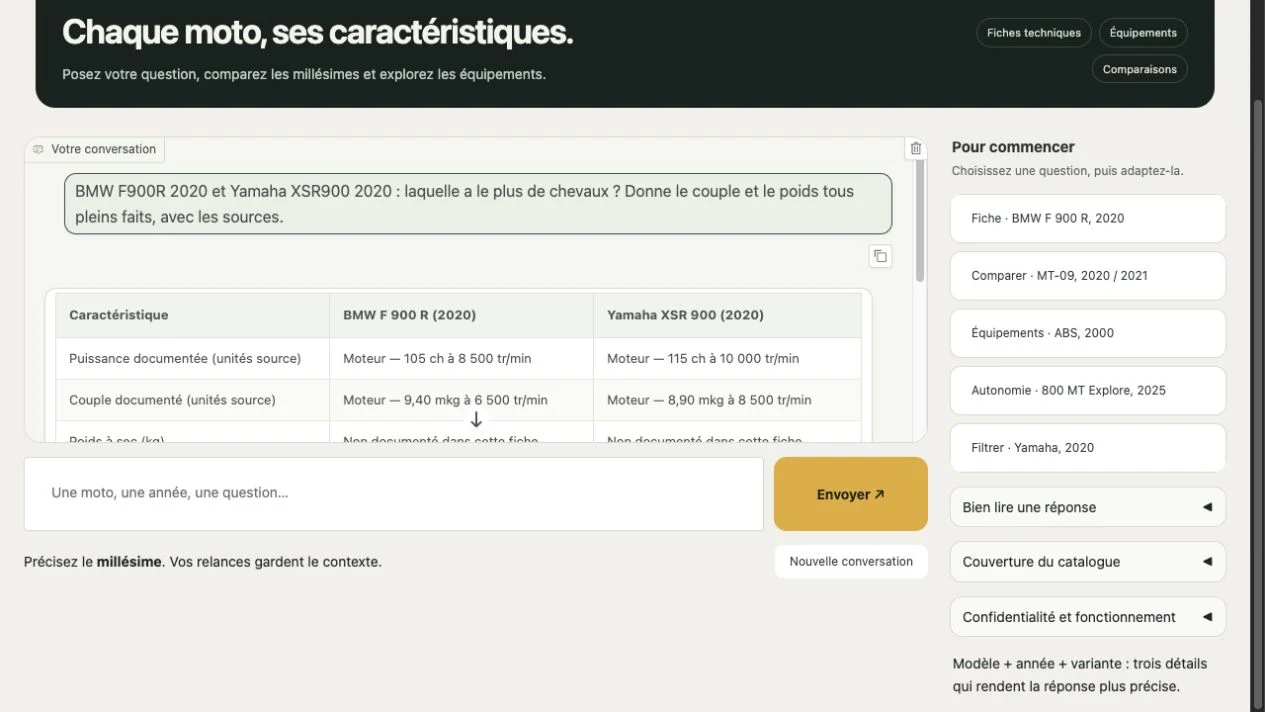Image resolution: width=1265 pixels, height=712 pixels.
Task: Expand "Confidentialité et fonctionnement" details
Action: 1087,617
